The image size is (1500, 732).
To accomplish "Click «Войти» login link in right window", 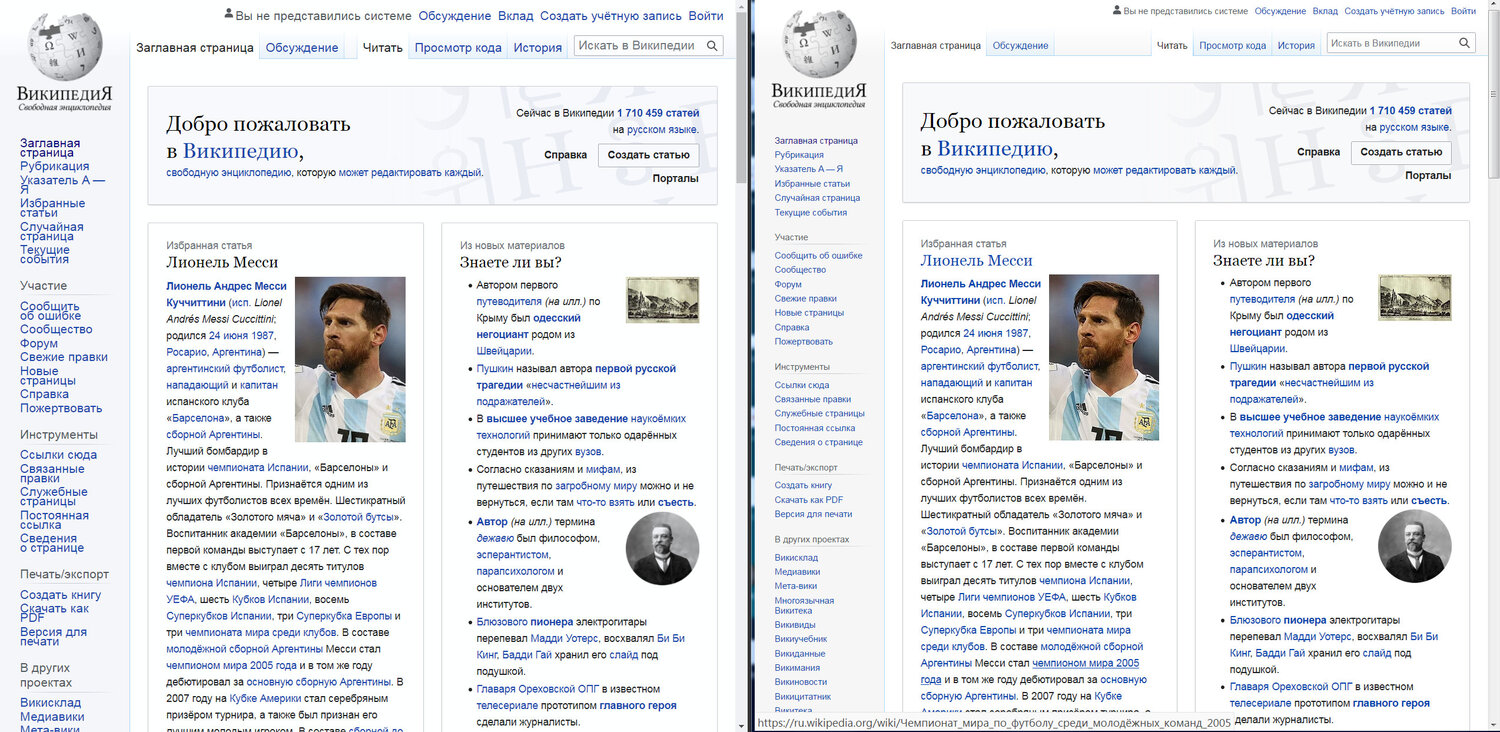I will [x=1463, y=11].
